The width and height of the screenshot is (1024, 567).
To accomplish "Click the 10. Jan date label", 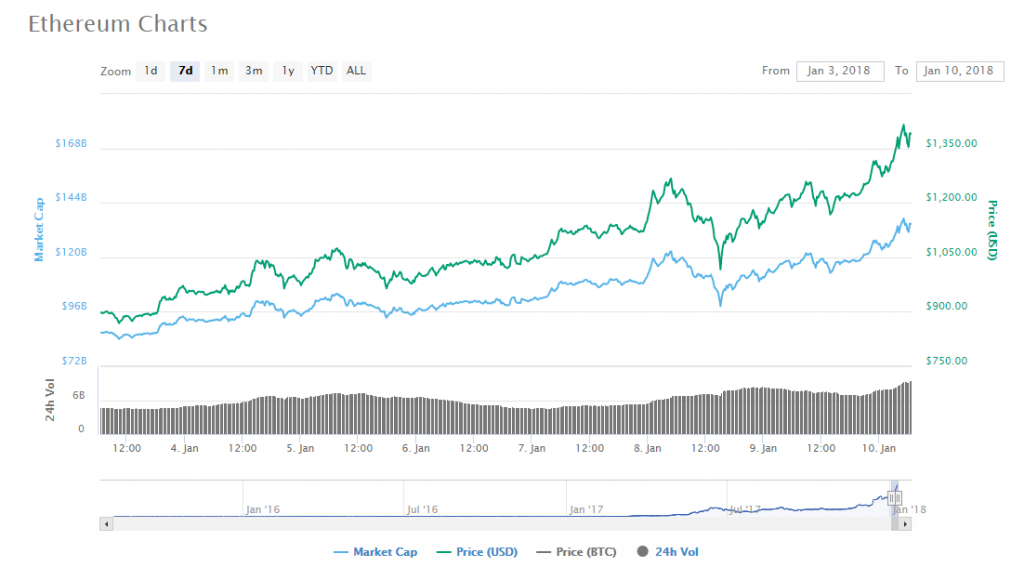I will pos(878,448).
